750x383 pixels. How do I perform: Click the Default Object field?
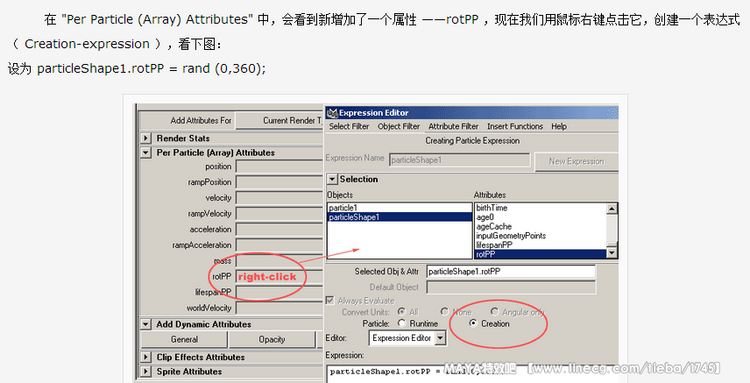[511, 287]
